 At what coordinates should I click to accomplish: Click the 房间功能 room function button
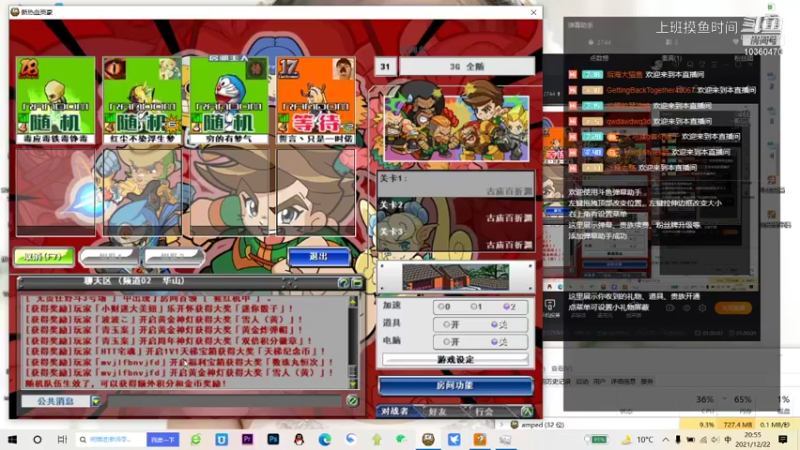[x=455, y=386]
